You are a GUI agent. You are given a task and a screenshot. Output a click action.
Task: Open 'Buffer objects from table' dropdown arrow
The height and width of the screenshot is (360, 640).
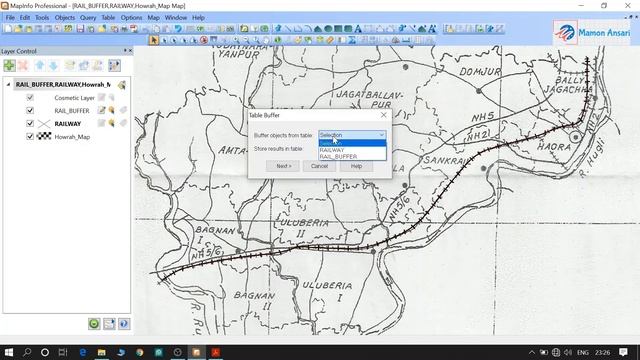pos(382,135)
